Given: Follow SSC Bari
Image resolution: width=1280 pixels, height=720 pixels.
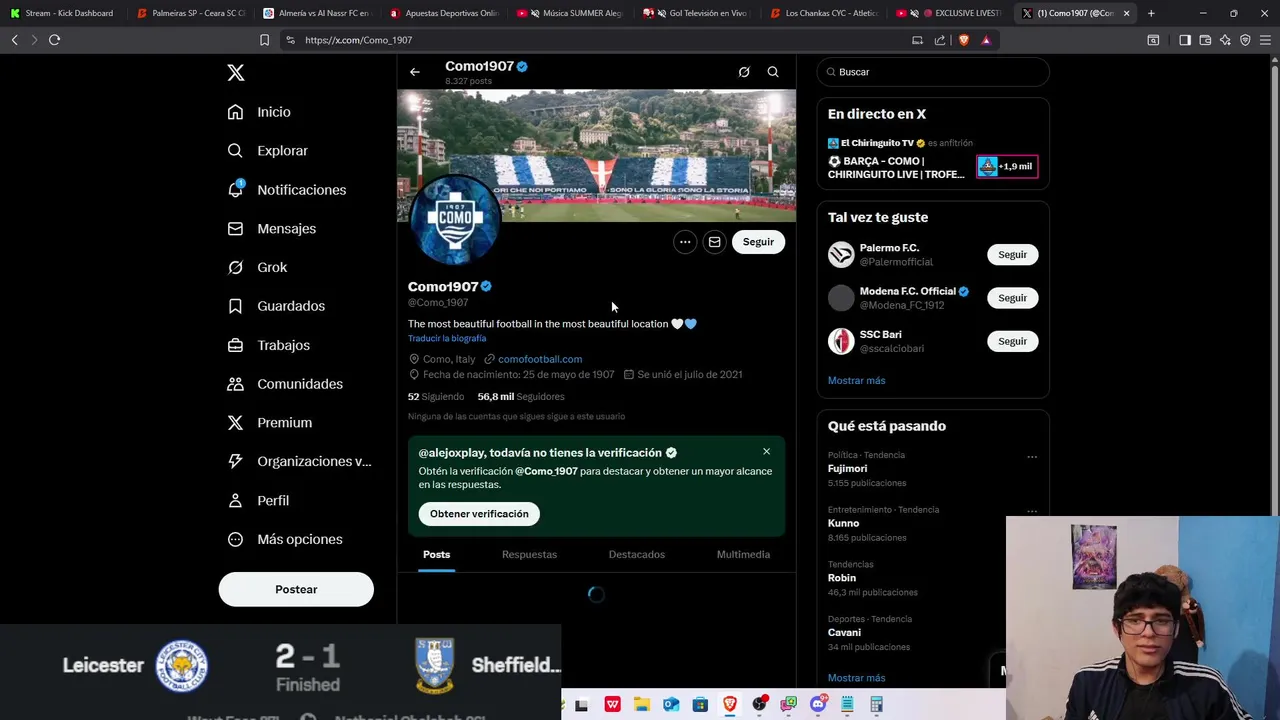Looking at the screenshot, I should (x=1012, y=342).
